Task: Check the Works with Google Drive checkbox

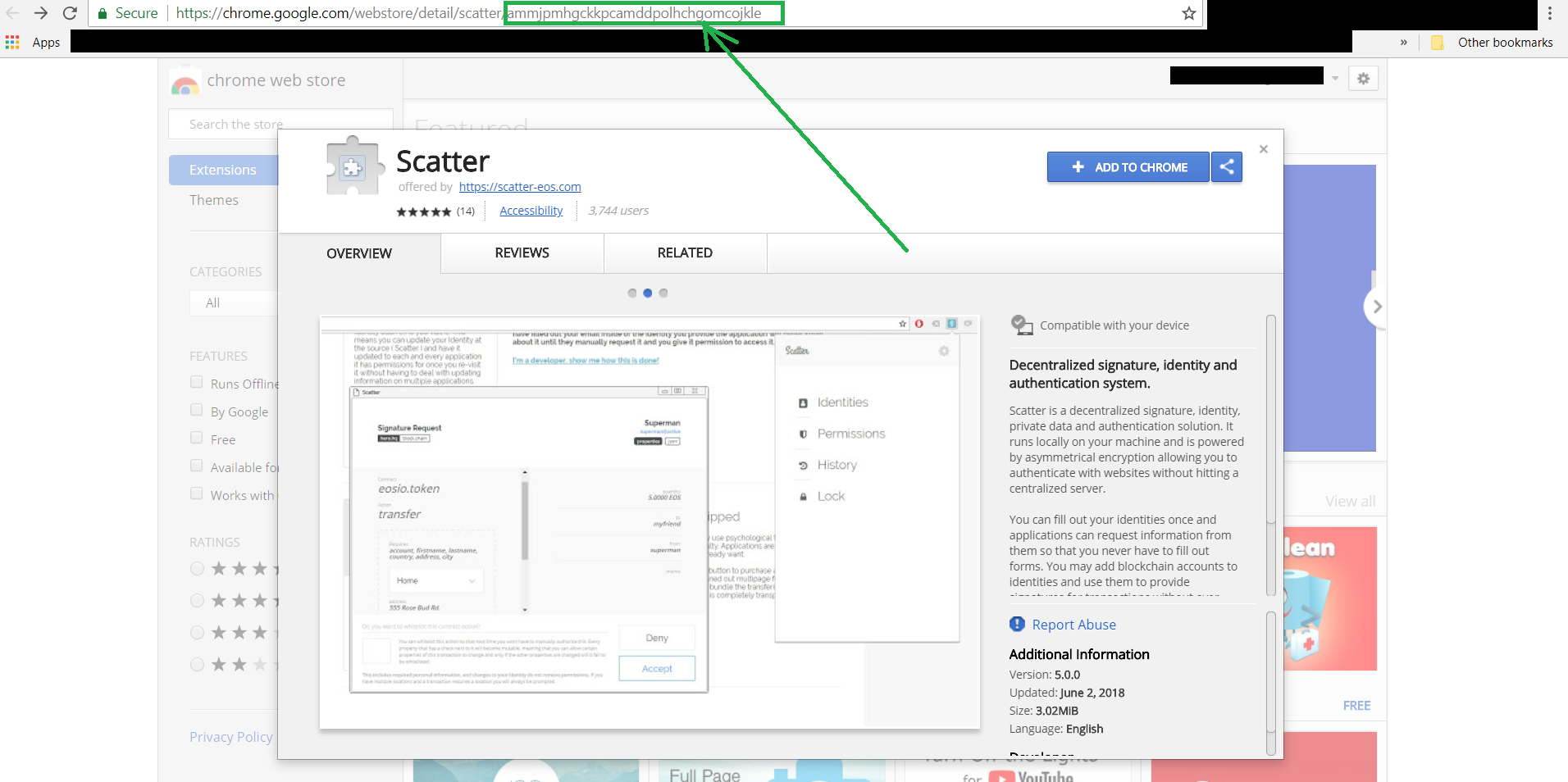Action: pos(196,493)
